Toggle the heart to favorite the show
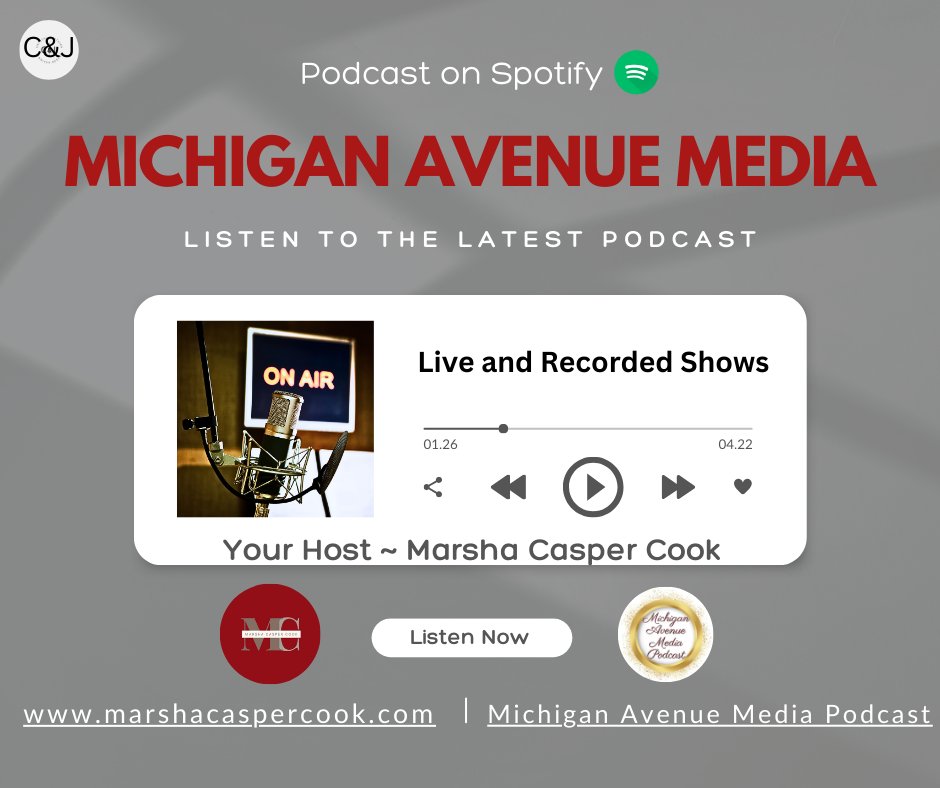 742,487
